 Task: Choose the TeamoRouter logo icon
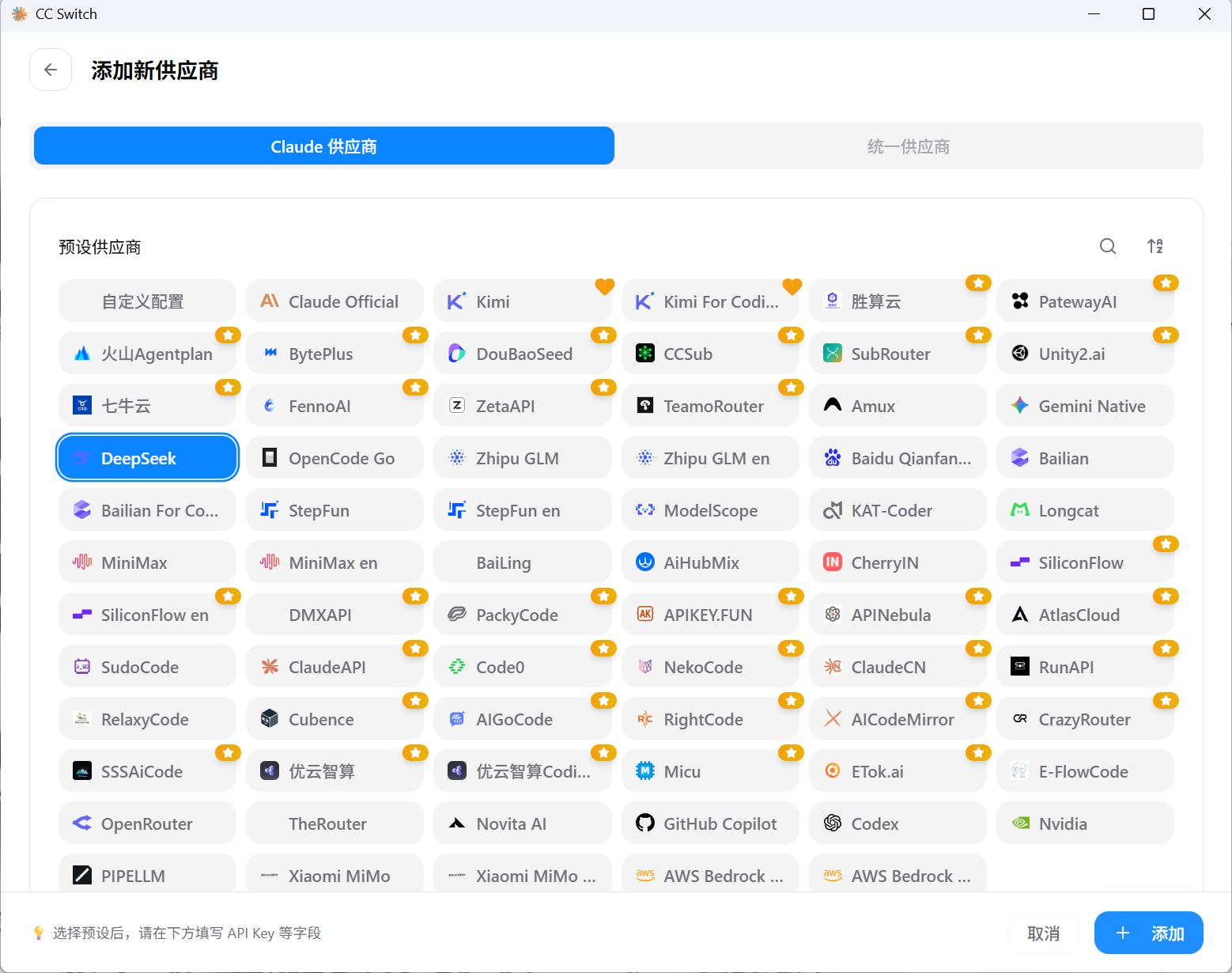click(645, 406)
